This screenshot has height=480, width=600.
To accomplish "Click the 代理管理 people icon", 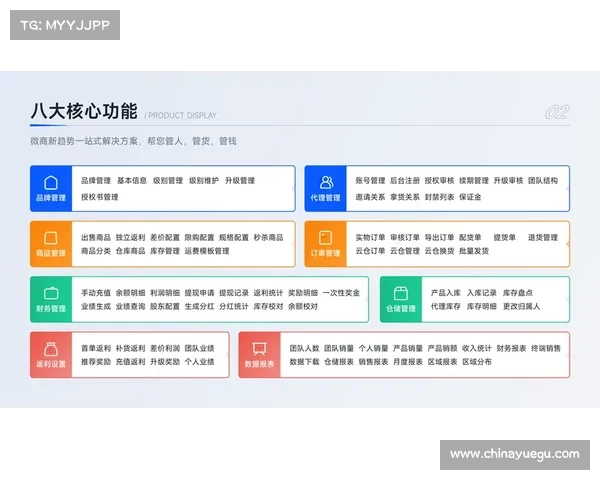I will (326, 182).
